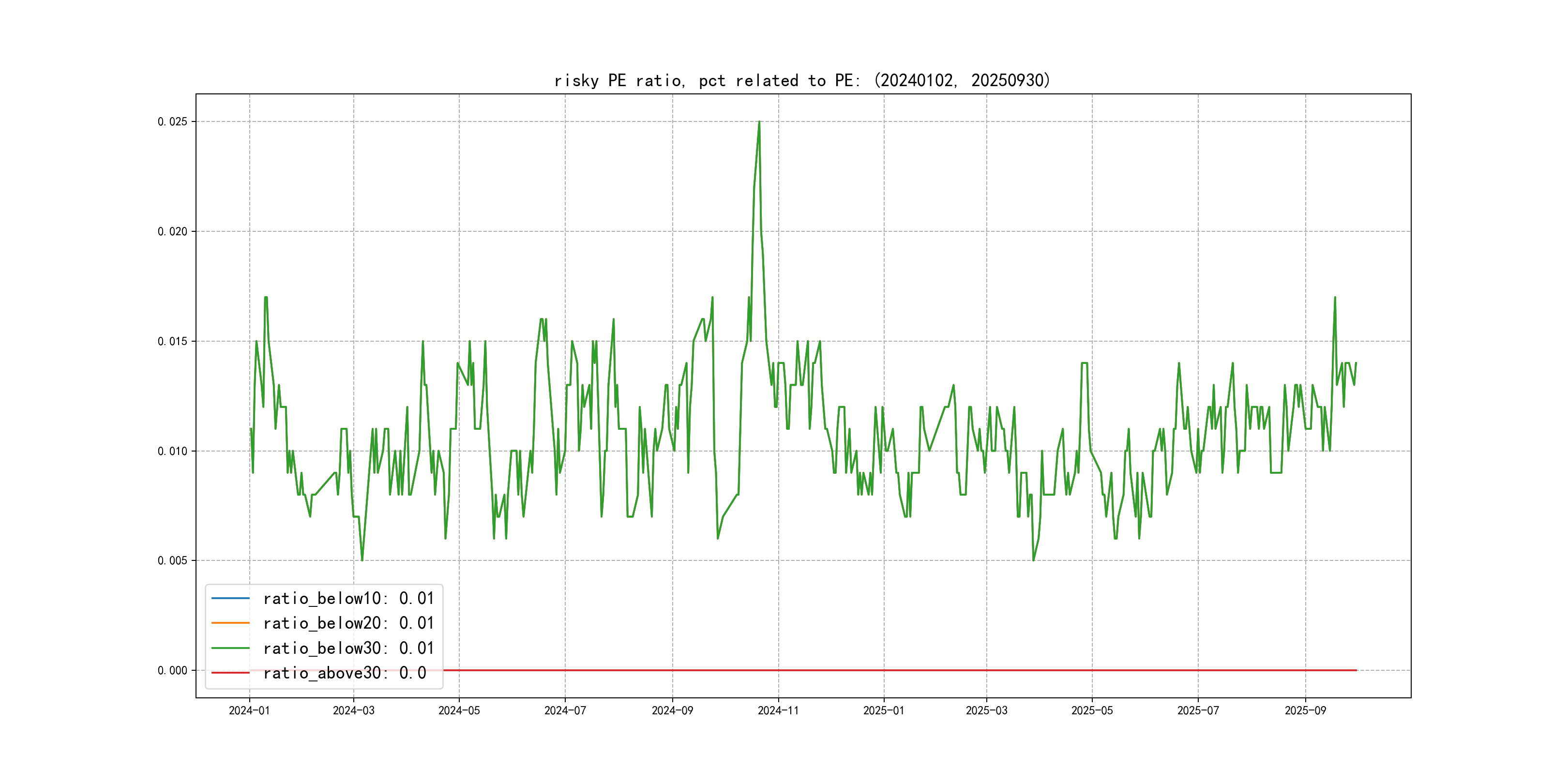Image resolution: width=1568 pixels, height=784 pixels.
Task: Click the 2025-03 x-axis tick label
Action: tap(986, 711)
